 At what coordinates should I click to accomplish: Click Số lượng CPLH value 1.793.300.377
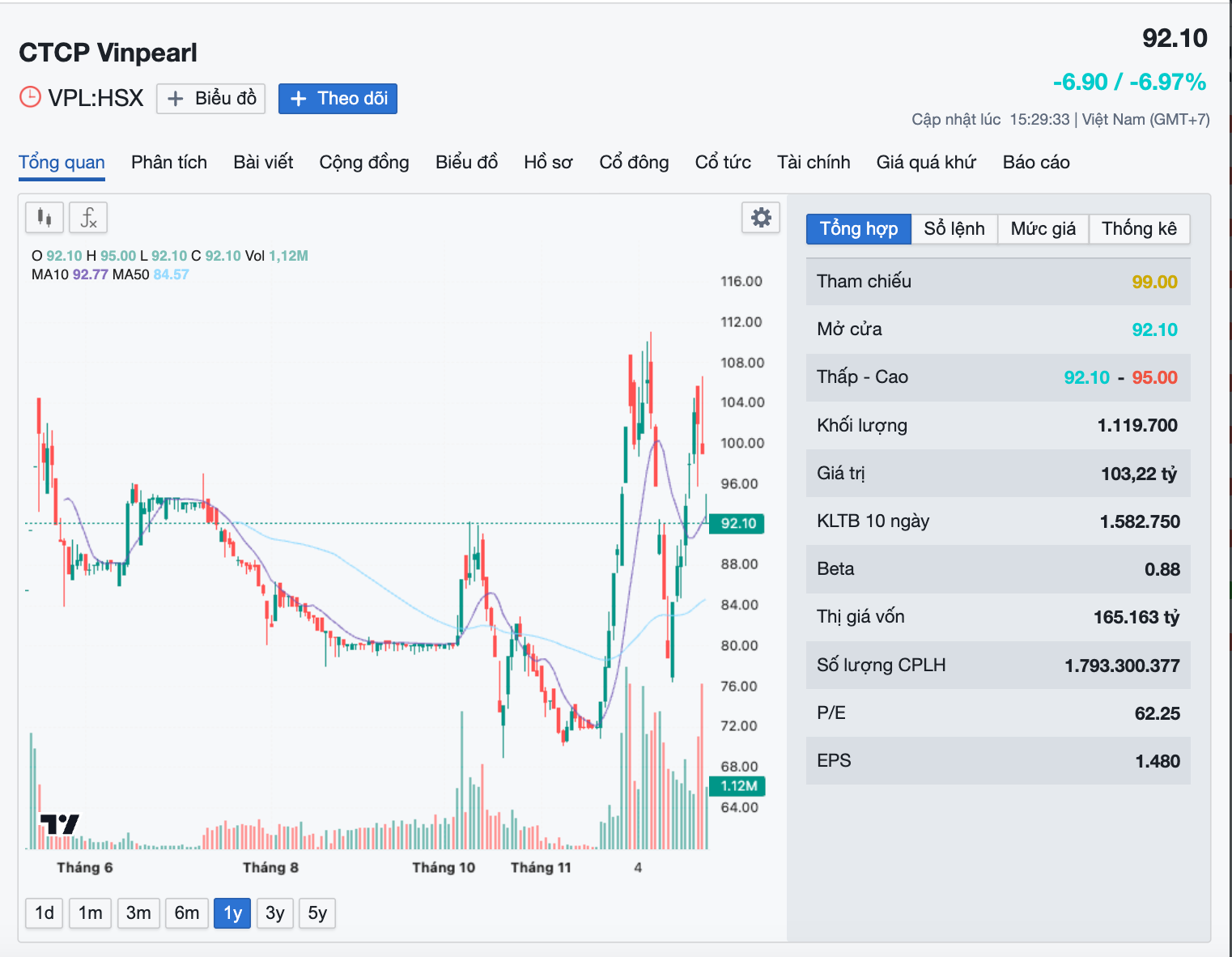(1122, 666)
